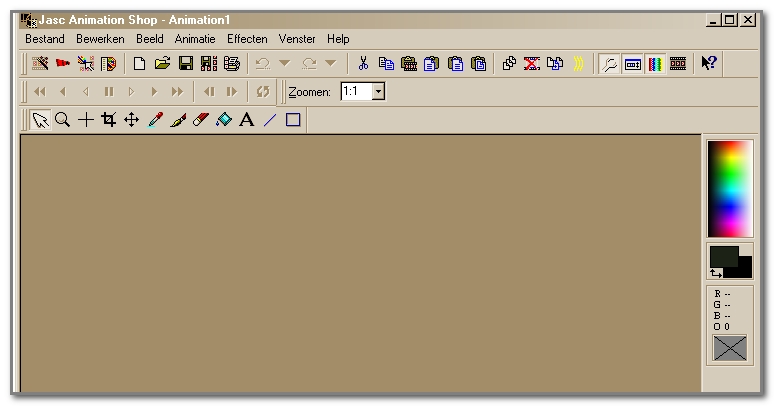Click the Paste Into Selected Frame icon
Viewport: 774px width, 406px height.
(478, 63)
